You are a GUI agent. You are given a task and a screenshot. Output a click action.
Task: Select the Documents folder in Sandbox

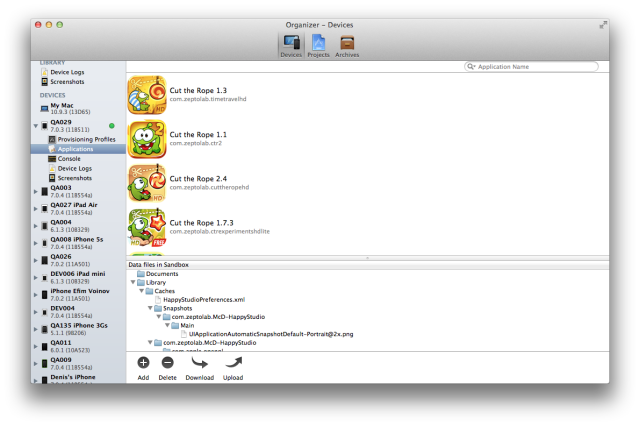(158, 274)
